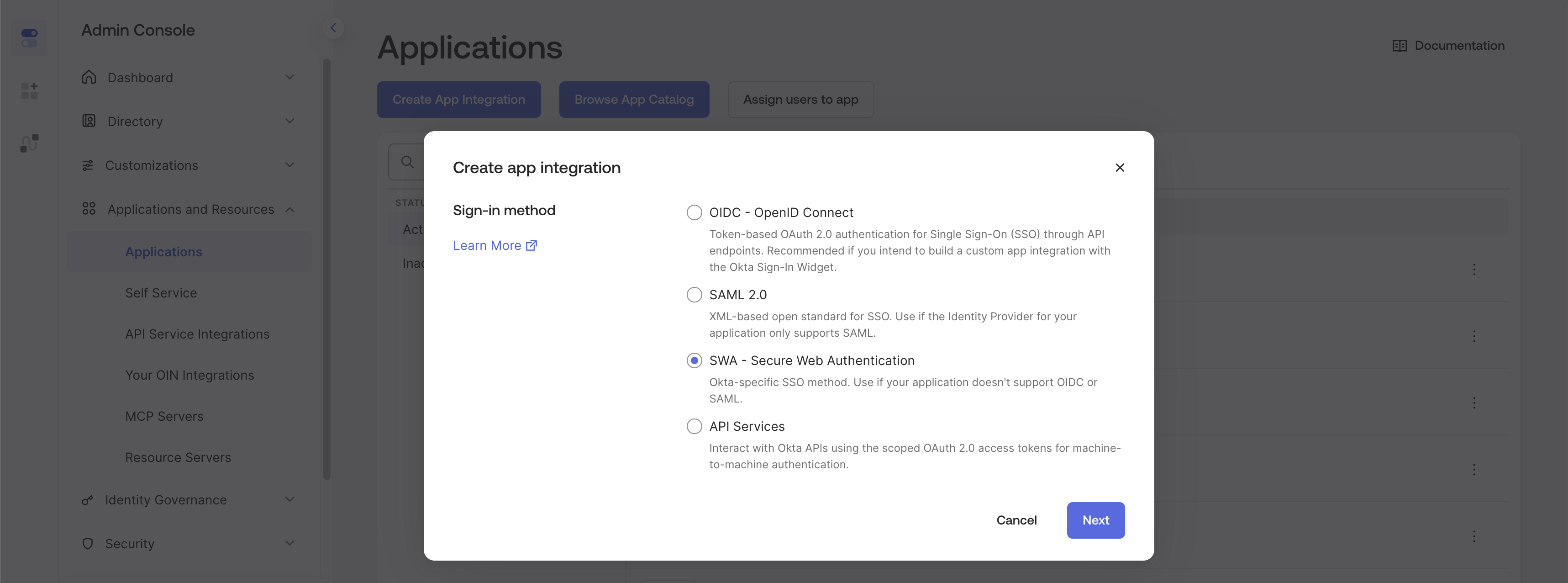Select the SWA - Secure Web Authentication option
Image resolution: width=1568 pixels, height=583 pixels.
[694, 360]
